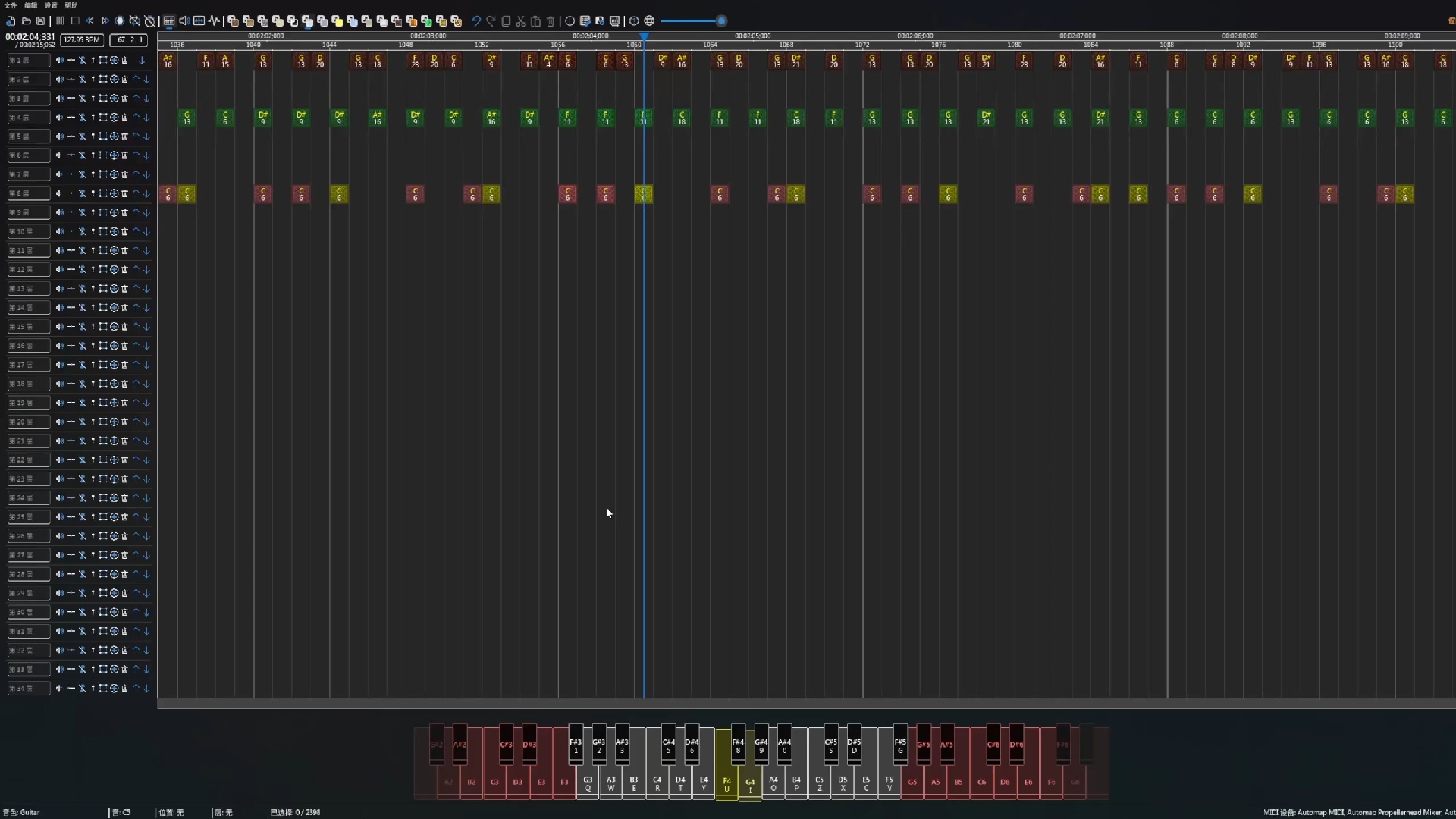The height and width of the screenshot is (819, 1456).
Task: Click layer name field 第 8 层
Action: tap(29, 193)
